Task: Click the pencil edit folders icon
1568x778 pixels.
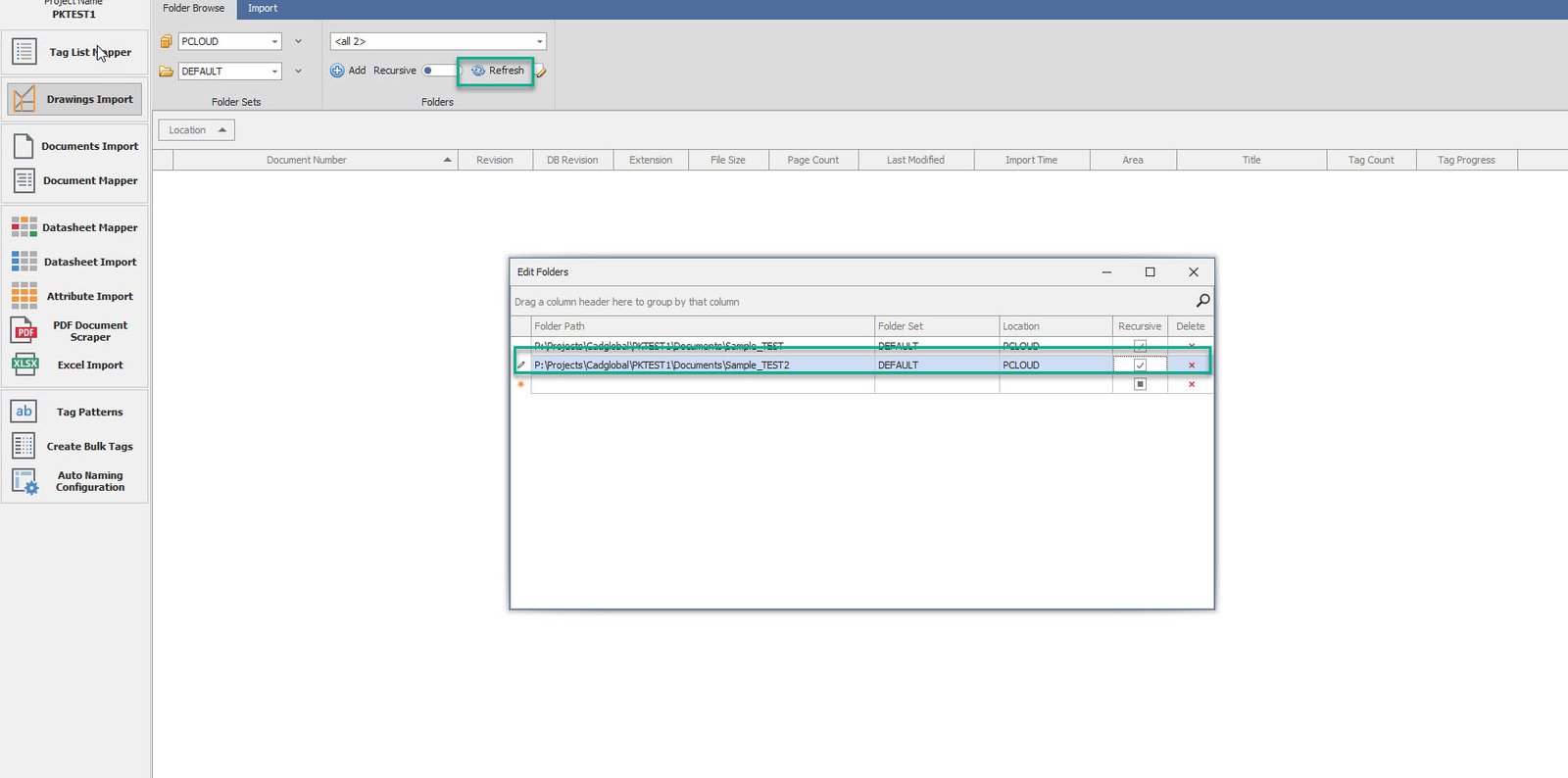Action: pyautogui.click(x=541, y=72)
